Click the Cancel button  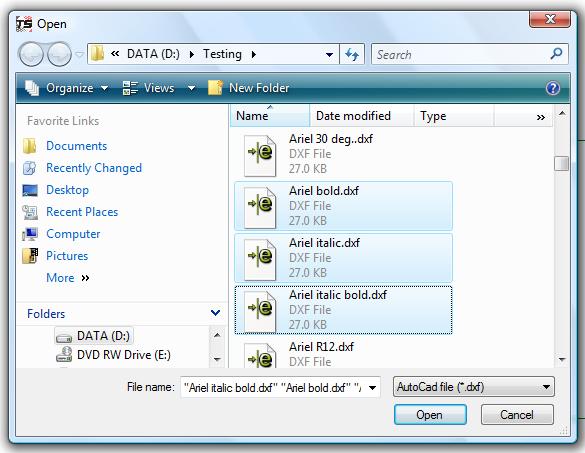[x=517, y=415]
